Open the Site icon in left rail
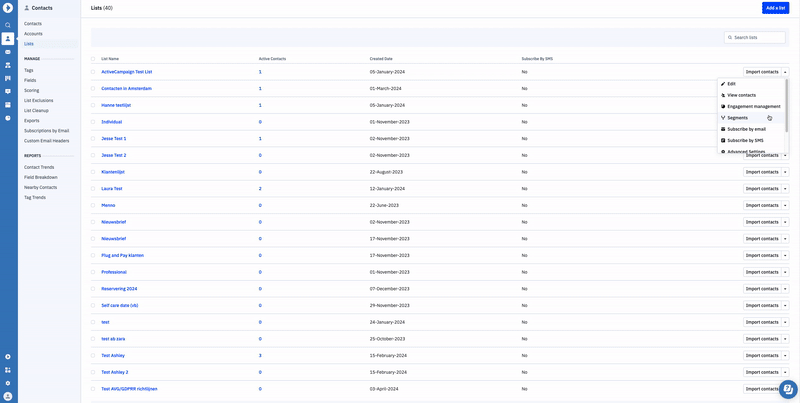 (x=8, y=105)
